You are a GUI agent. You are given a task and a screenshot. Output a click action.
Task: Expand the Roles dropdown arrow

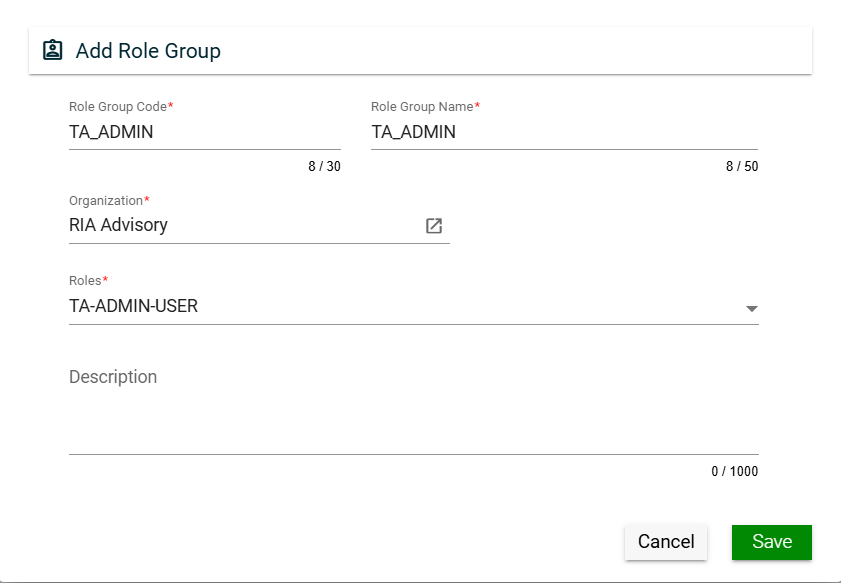[752, 308]
